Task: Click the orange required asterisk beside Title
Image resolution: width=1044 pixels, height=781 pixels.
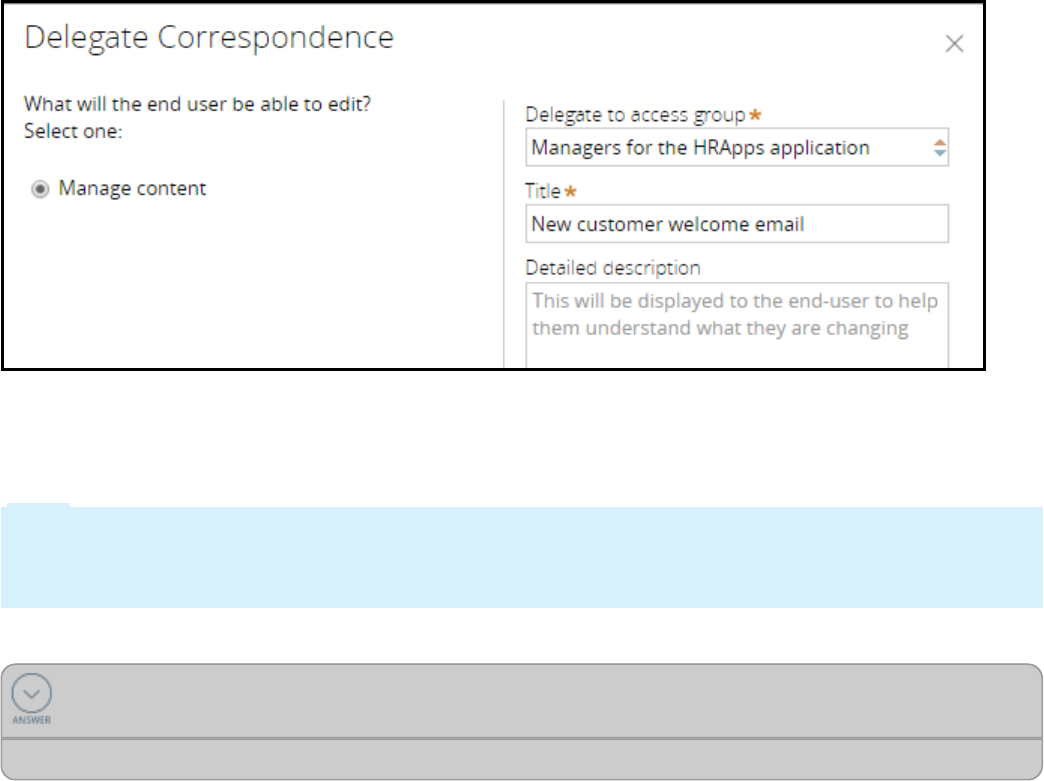Action: [569, 191]
